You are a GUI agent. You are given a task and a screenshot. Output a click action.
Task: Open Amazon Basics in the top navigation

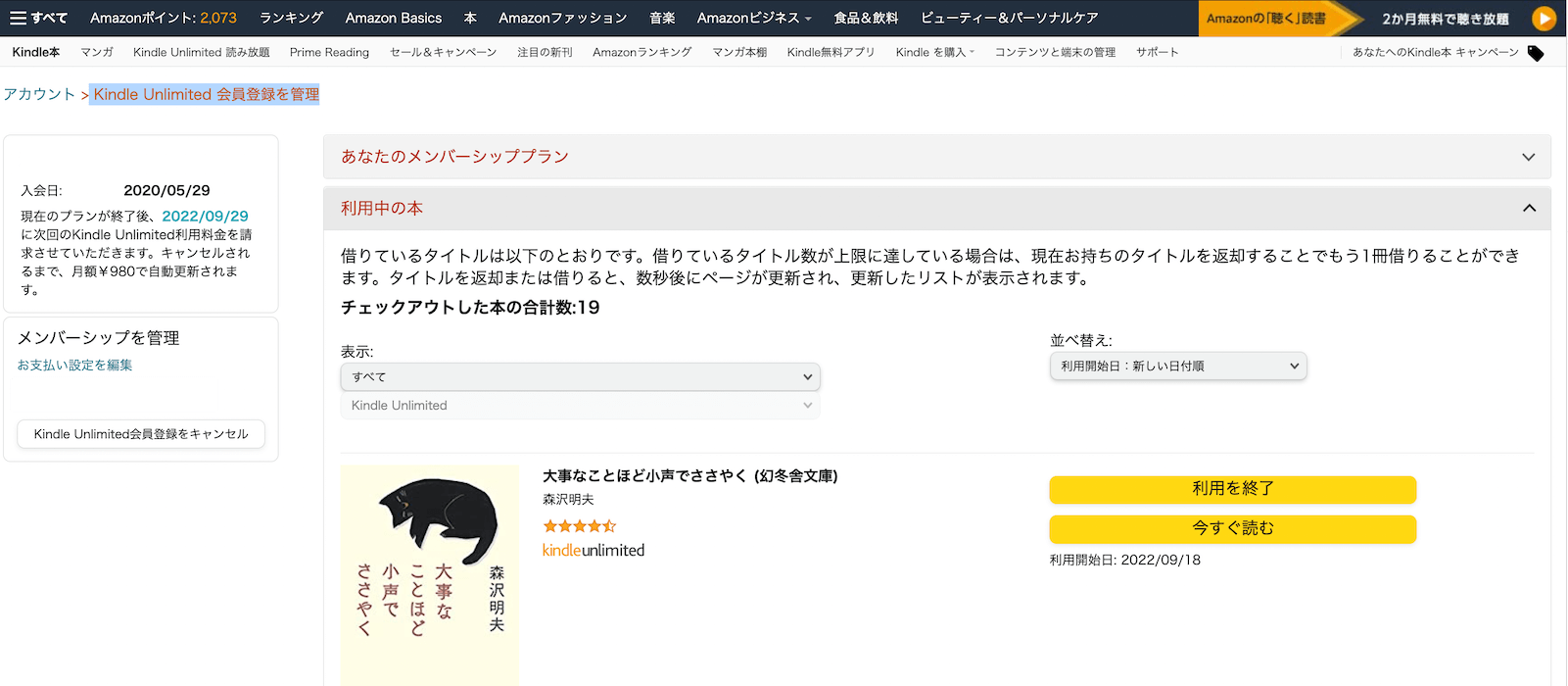pyautogui.click(x=394, y=18)
